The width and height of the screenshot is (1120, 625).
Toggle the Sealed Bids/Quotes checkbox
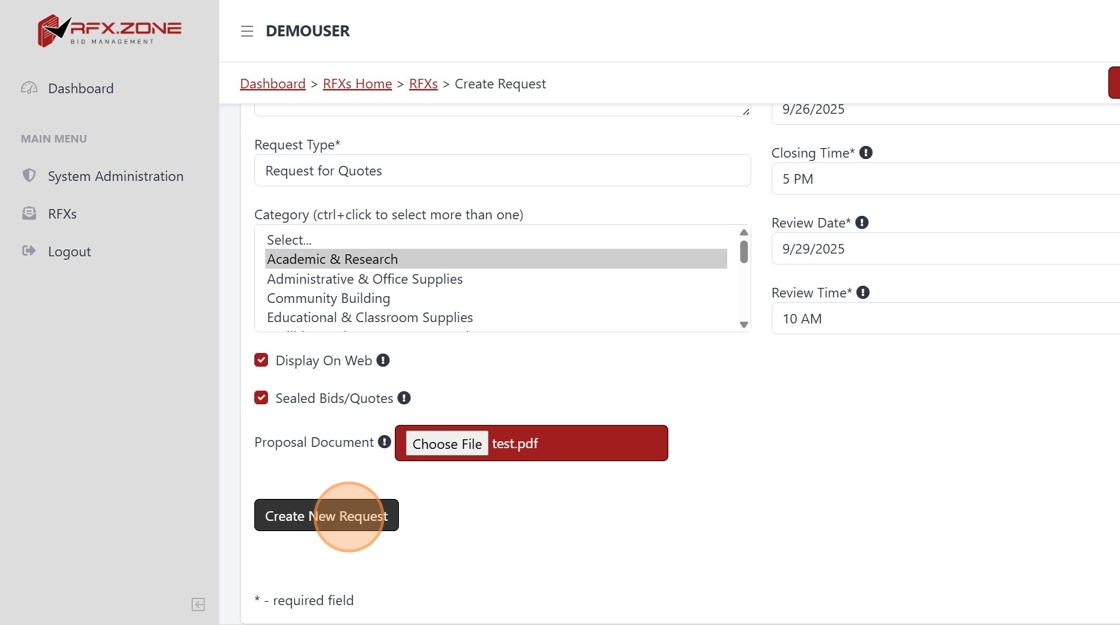tap(261, 398)
